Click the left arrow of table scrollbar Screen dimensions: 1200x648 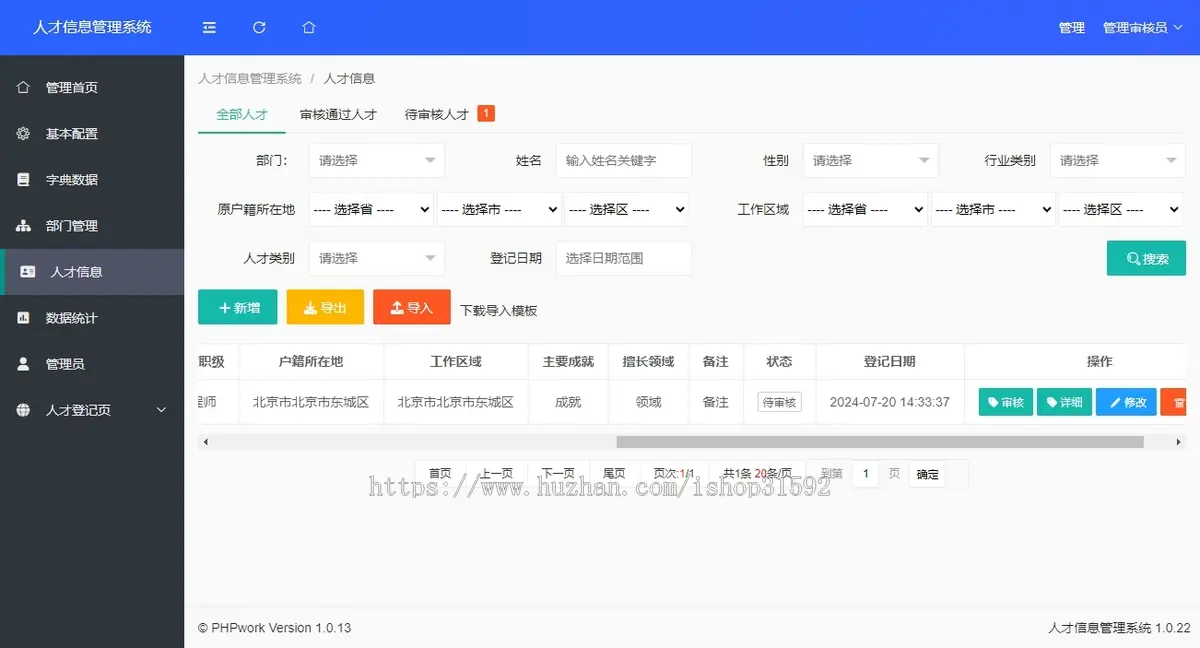pyautogui.click(x=205, y=442)
